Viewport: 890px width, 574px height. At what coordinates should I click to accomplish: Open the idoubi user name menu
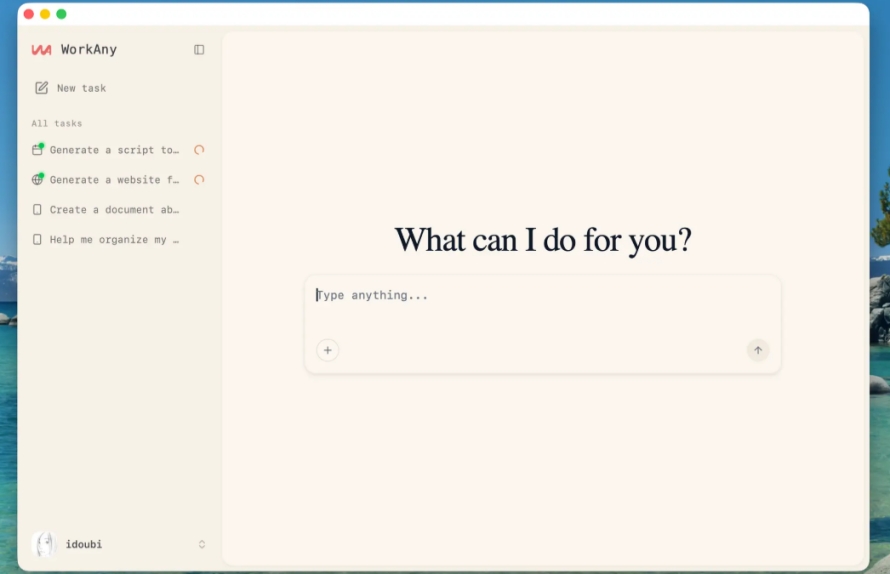coord(83,544)
